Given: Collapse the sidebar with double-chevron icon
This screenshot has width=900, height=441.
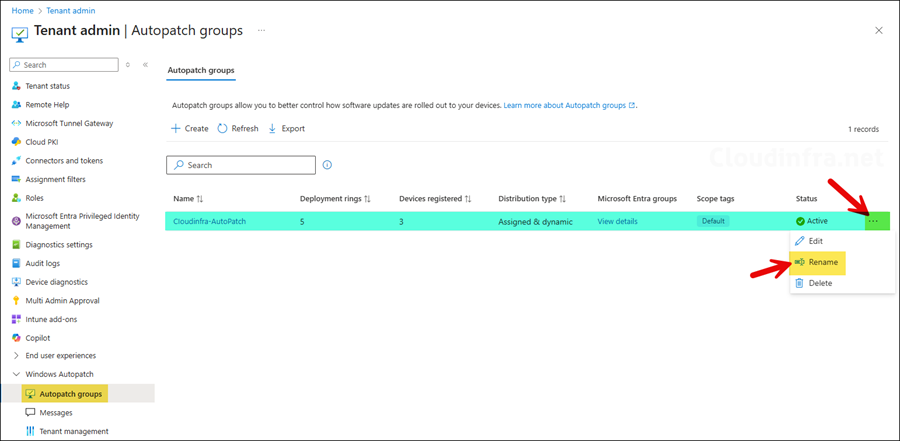Looking at the screenshot, I should 145,65.
